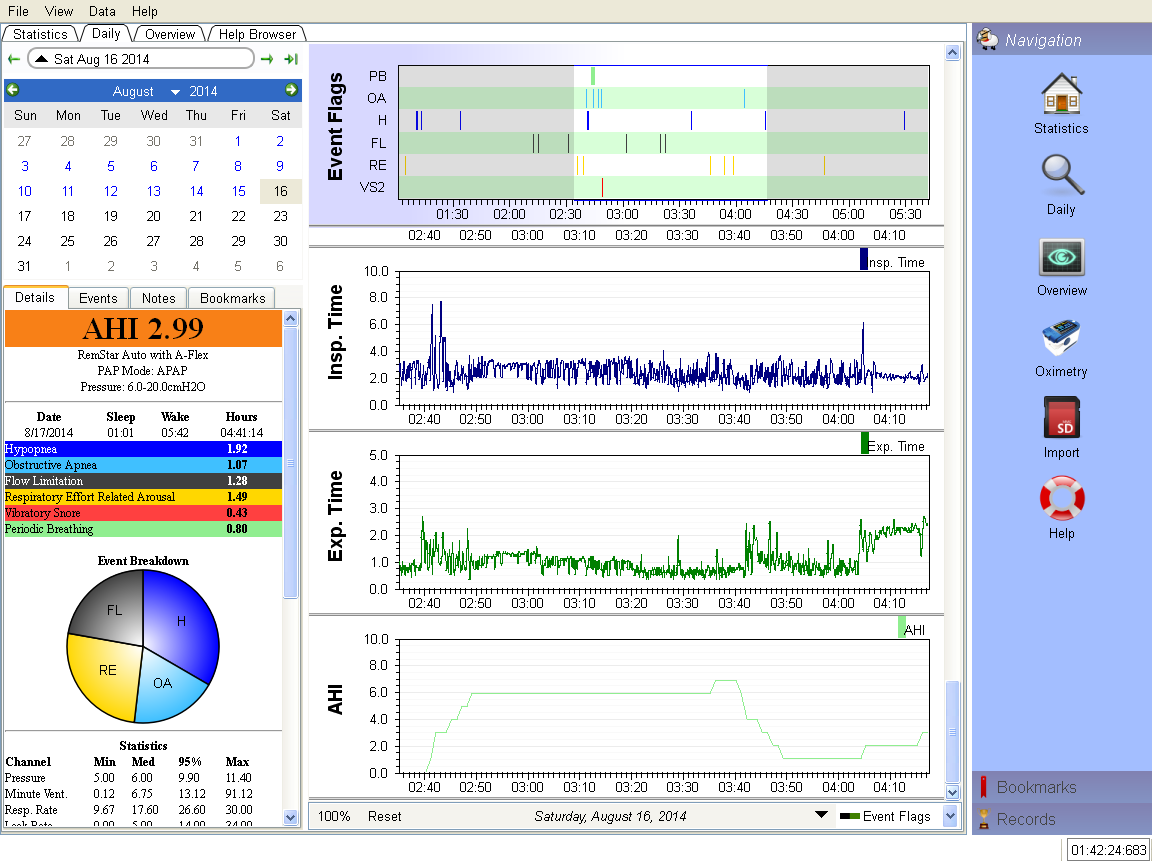Click the Hypopnea row in event summary
This screenshot has width=1152, height=864.
point(143,449)
